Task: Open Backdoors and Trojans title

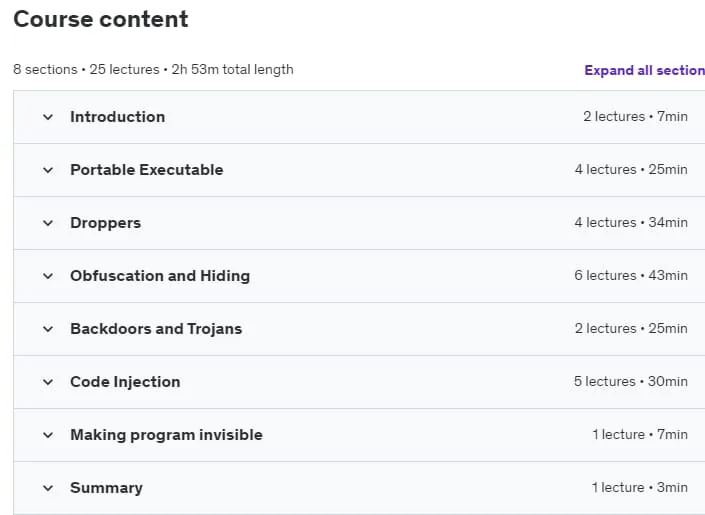Action: tap(156, 329)
